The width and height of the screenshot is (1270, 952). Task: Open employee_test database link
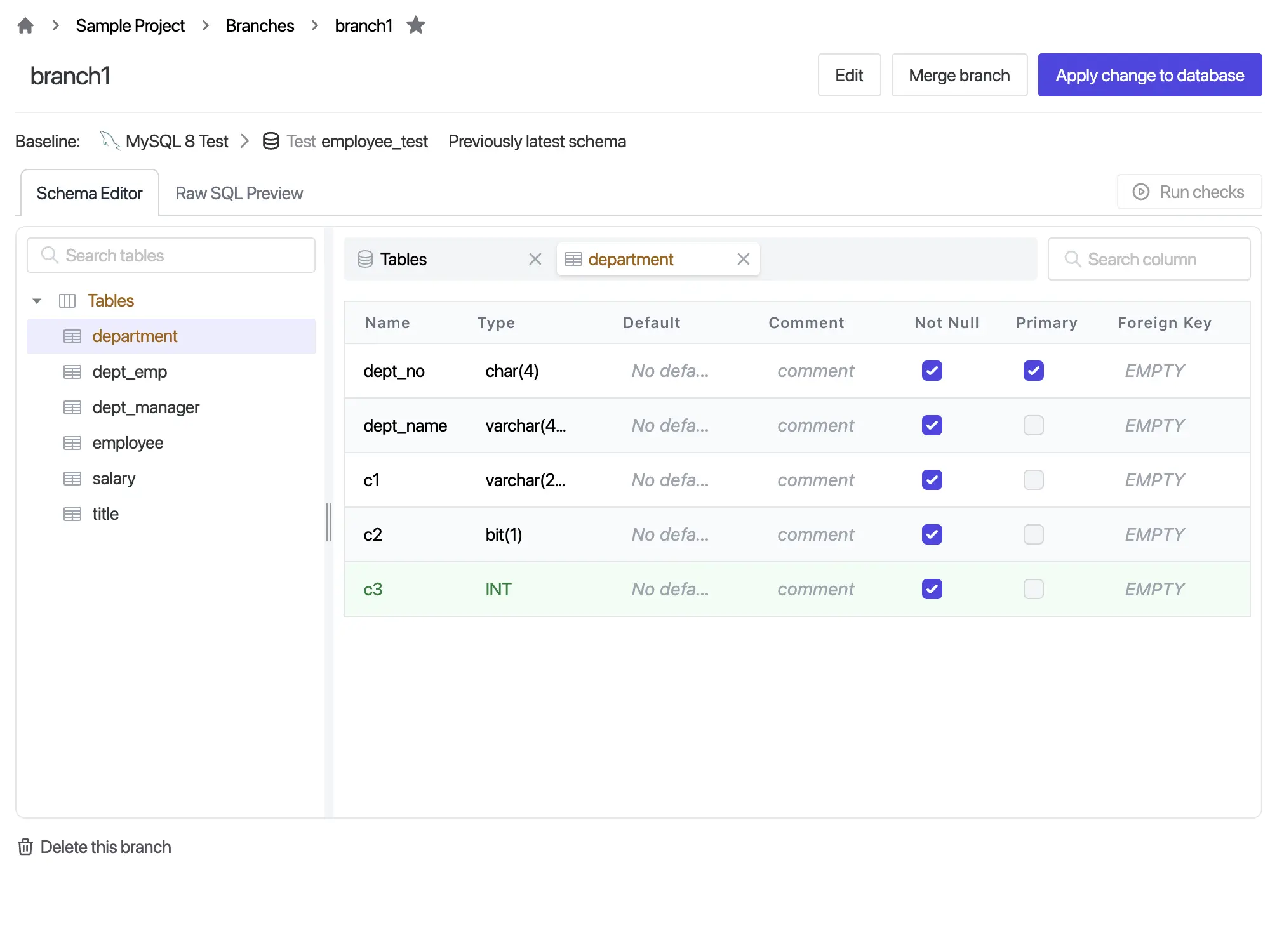click(375, 141)
